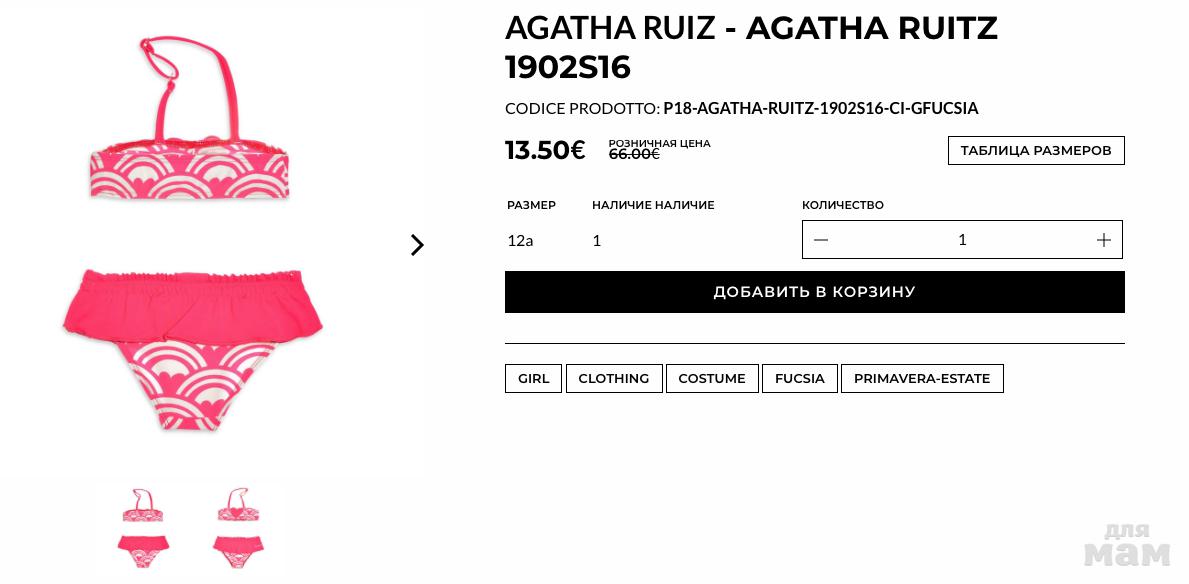Image resolution: width=1189 pixels, height=584 pixels.
Task: Click the product code P18-AGATHA-RUITZ text
Action: coord(820,108)
